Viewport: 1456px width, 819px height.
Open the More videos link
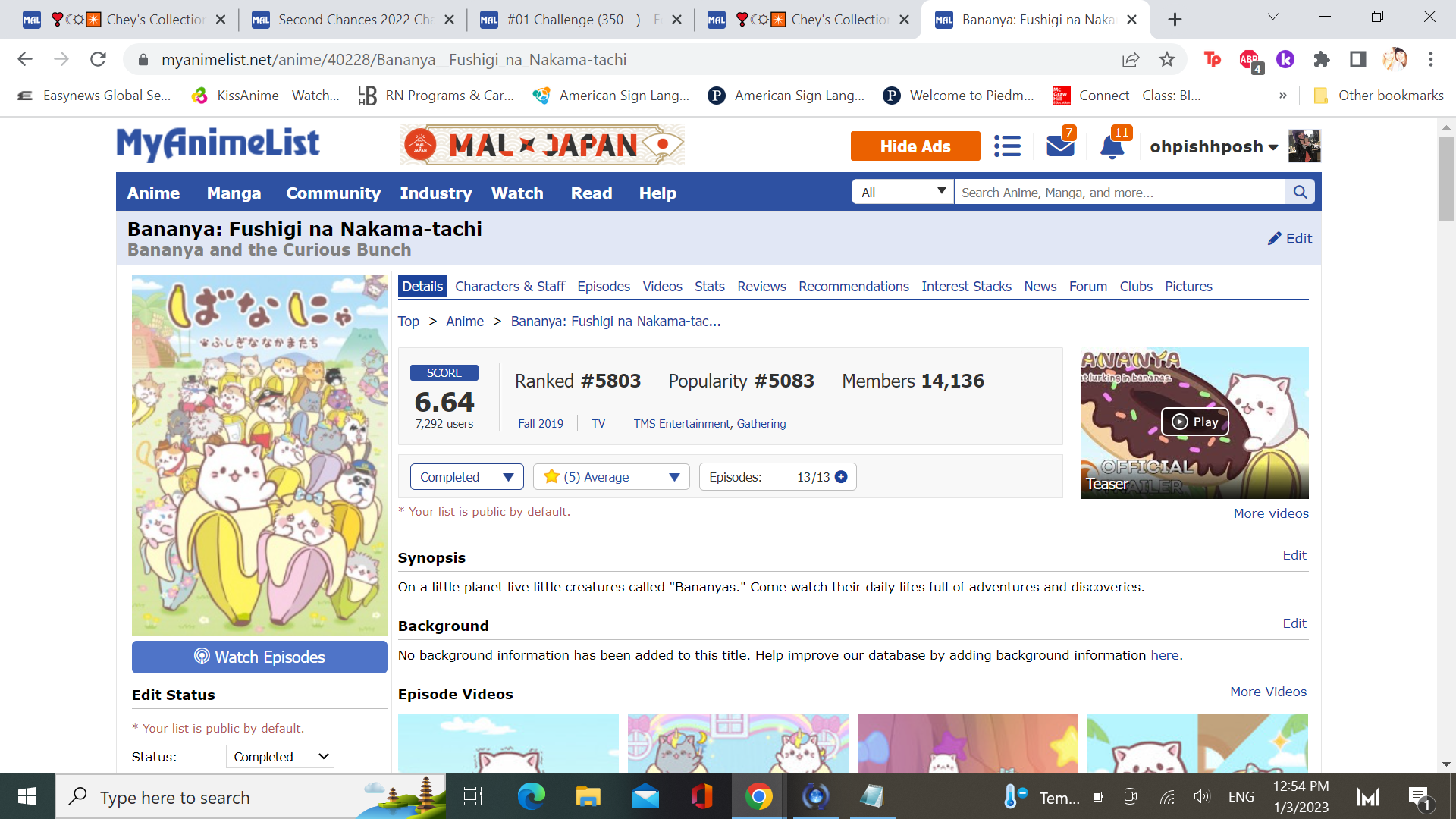1271,513
